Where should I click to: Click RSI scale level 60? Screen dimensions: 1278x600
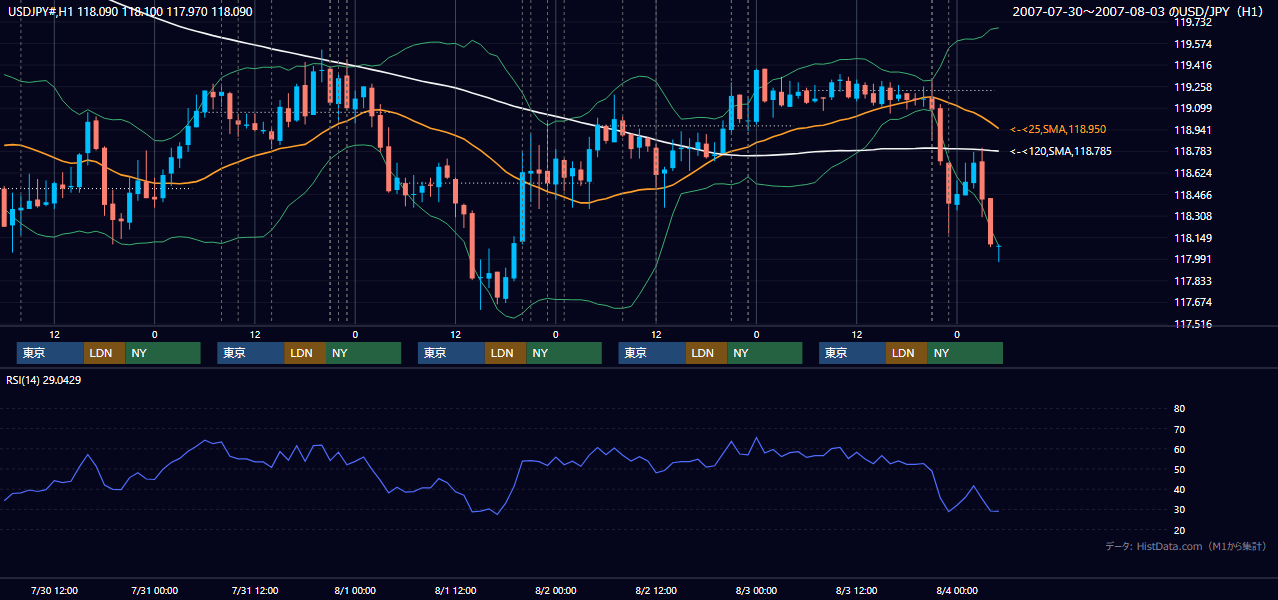1179,449
